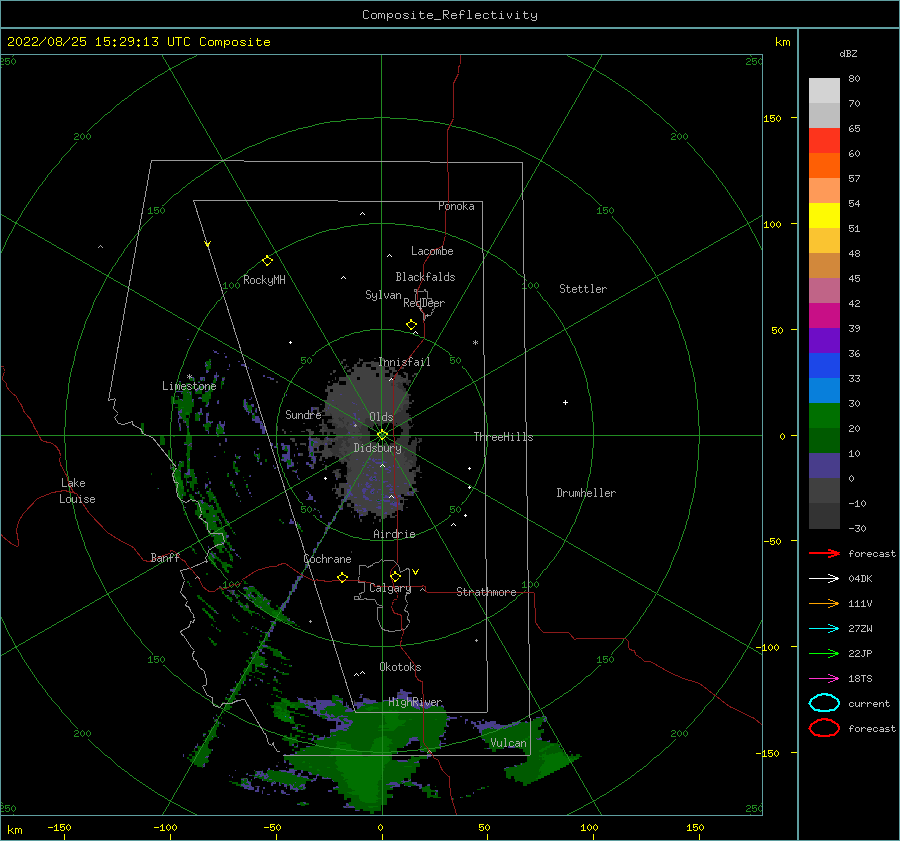Click the Vulcan city label
The width and height of the screenshot is (900, 841).
pyautogui.click(x=508, y=743)
